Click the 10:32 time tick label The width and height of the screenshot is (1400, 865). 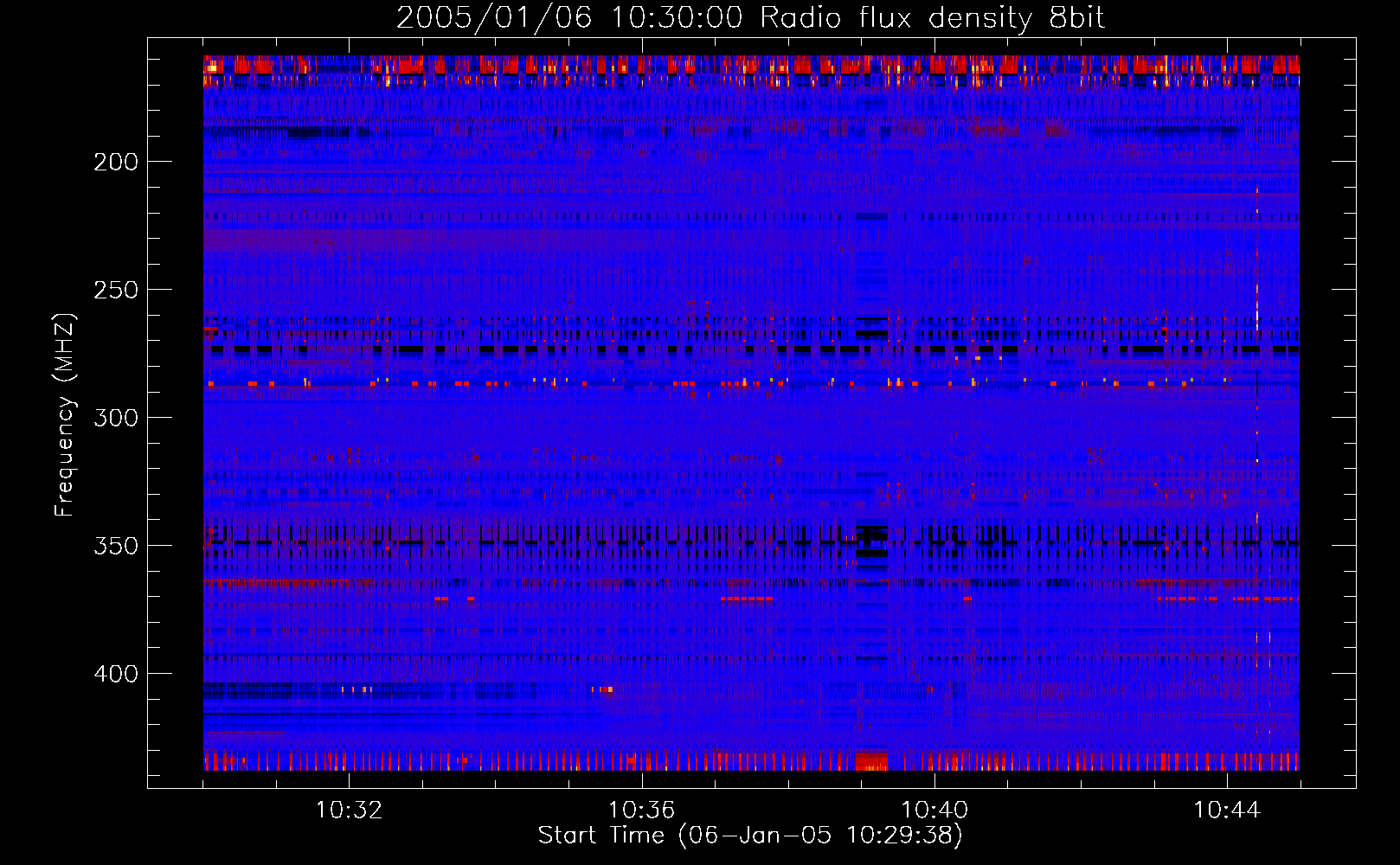pos(349,811)
